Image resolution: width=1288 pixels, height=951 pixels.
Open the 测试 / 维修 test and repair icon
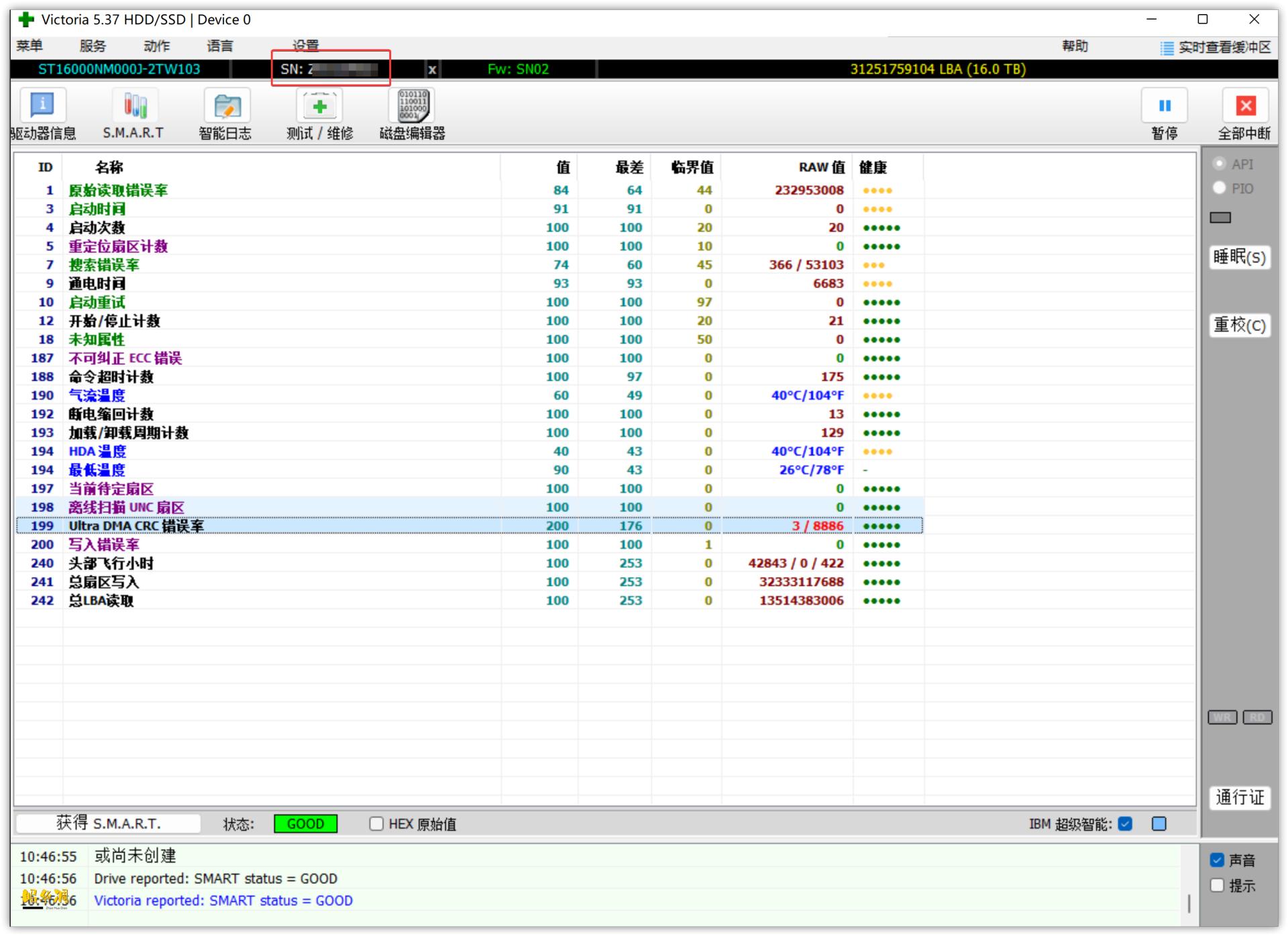click(x=319, y=106)
